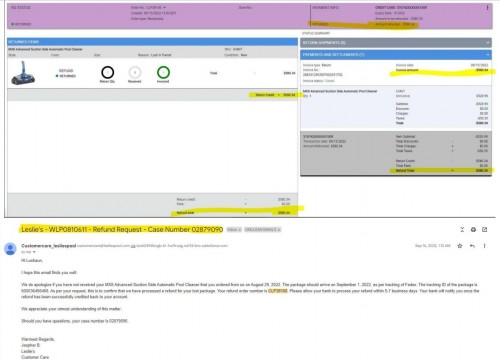This screenshot has height=360, width=500.
Task: Open the More options menu next to the reply arrow
Action: click(484, 246)
